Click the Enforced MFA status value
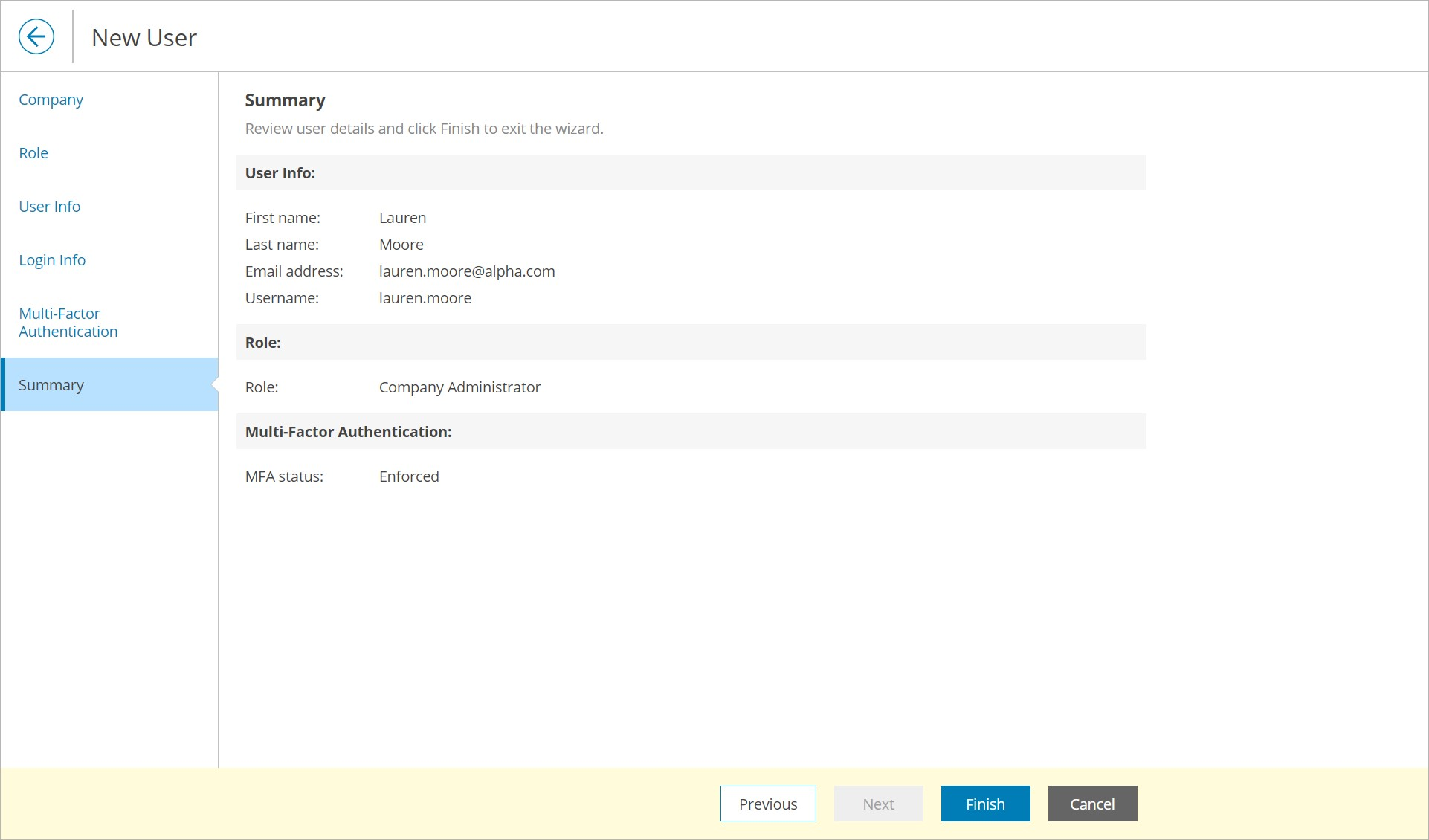 click(409, 476)
